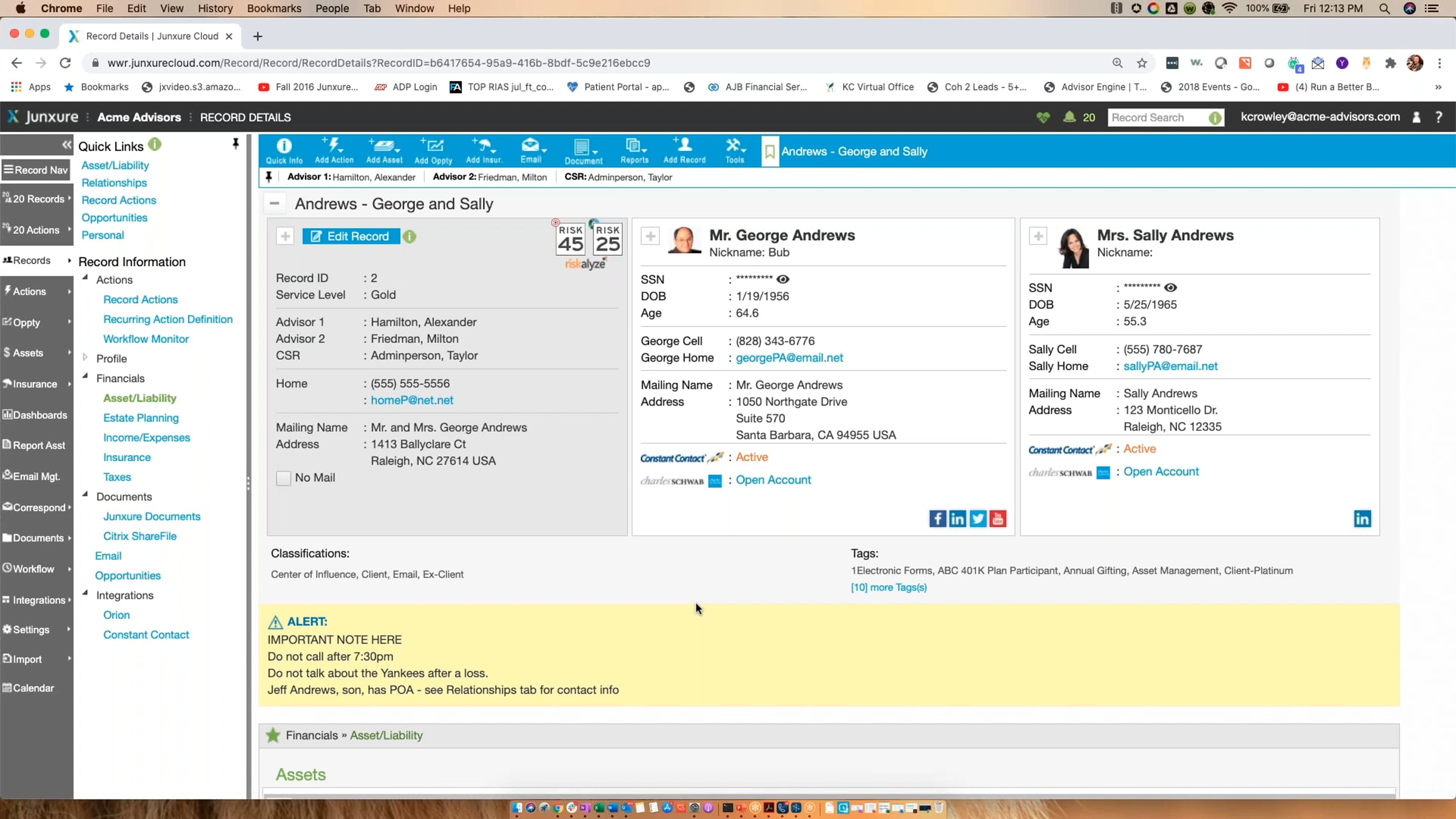This screenshot has height=819, width=1456.
Task: Check the No Mail checkbox
Action: click(283, 478)
